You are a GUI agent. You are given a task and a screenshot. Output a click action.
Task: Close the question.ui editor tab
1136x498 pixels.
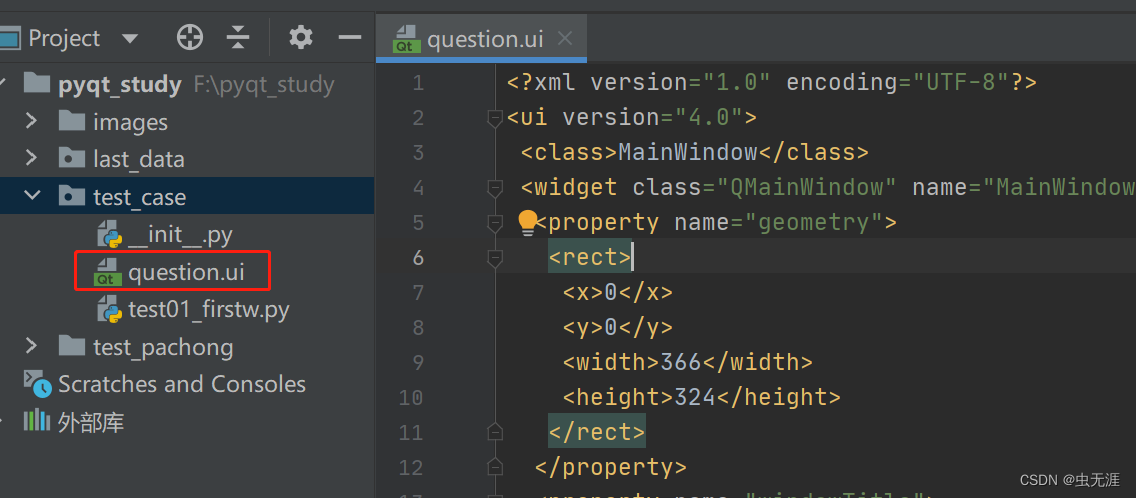565,38
